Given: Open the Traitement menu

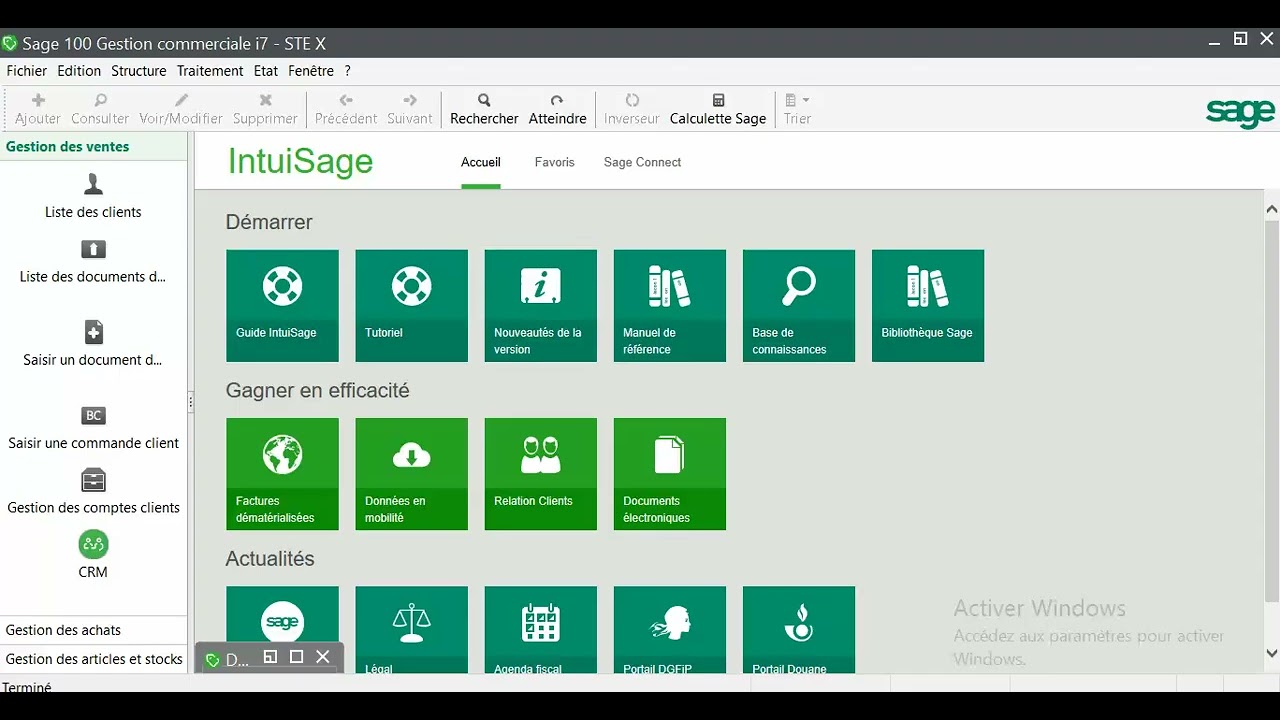Looking at the screenshot, I should [x=210, y=71].
